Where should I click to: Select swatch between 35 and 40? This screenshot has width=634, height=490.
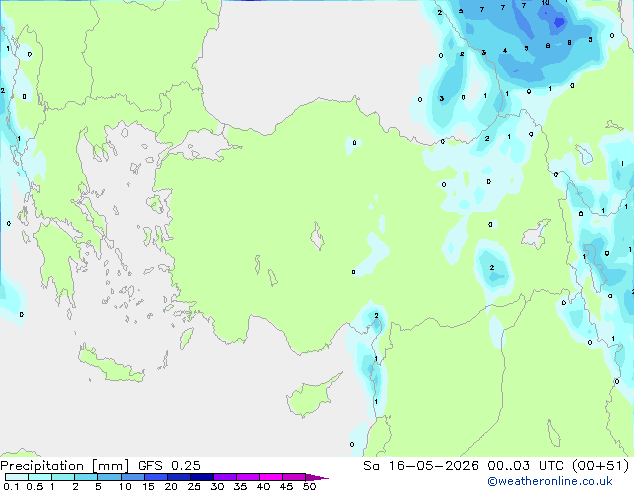point(247,477)
